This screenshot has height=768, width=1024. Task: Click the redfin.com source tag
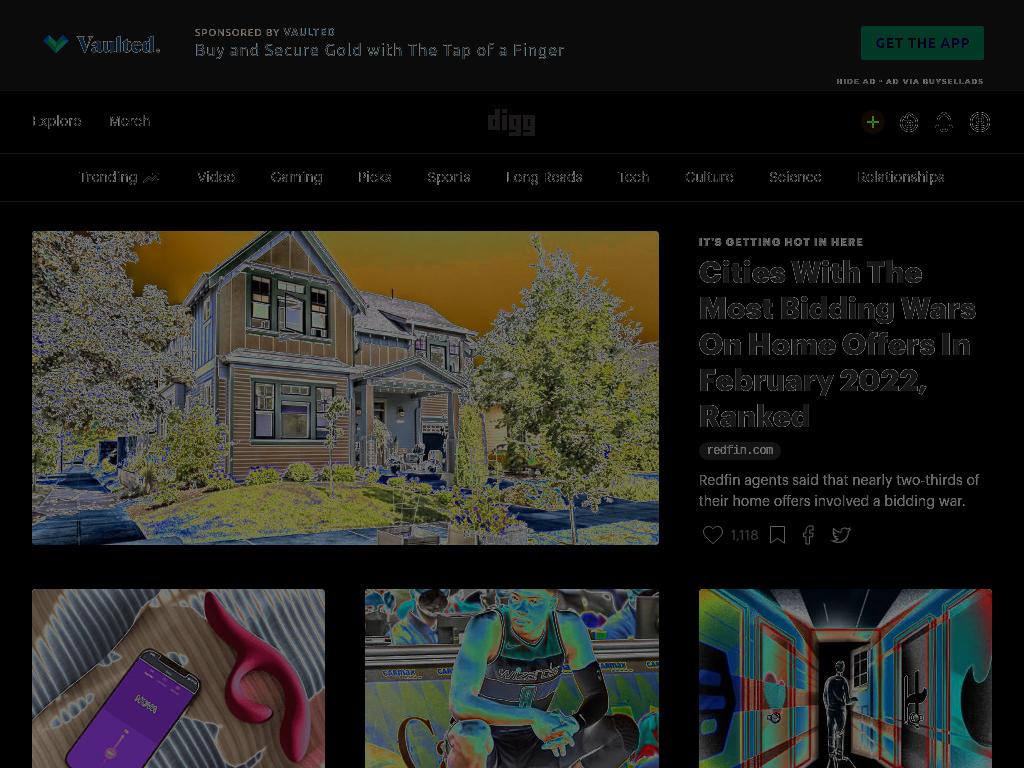coord(740,450)
